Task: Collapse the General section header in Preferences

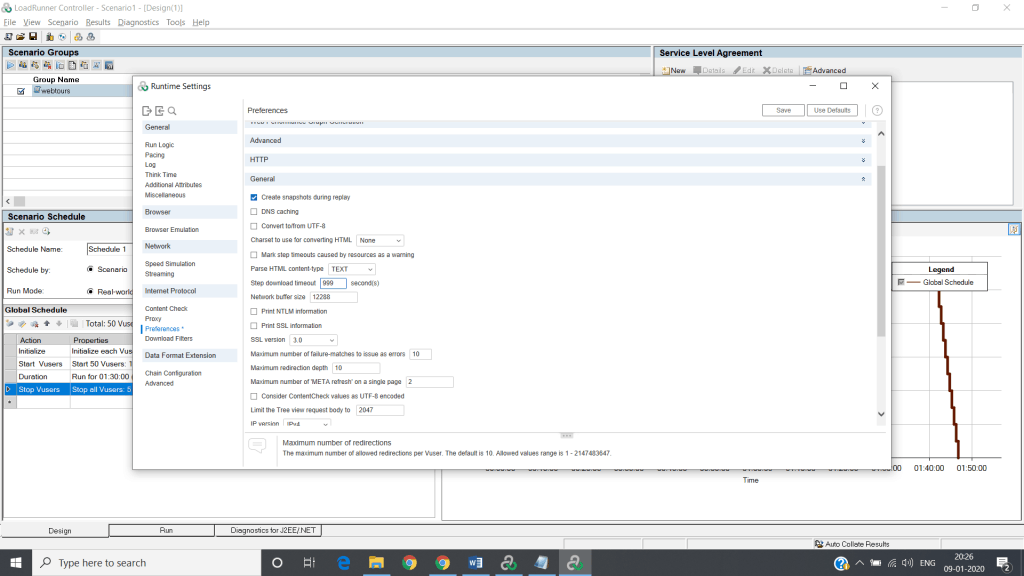Action: point(862,179)
